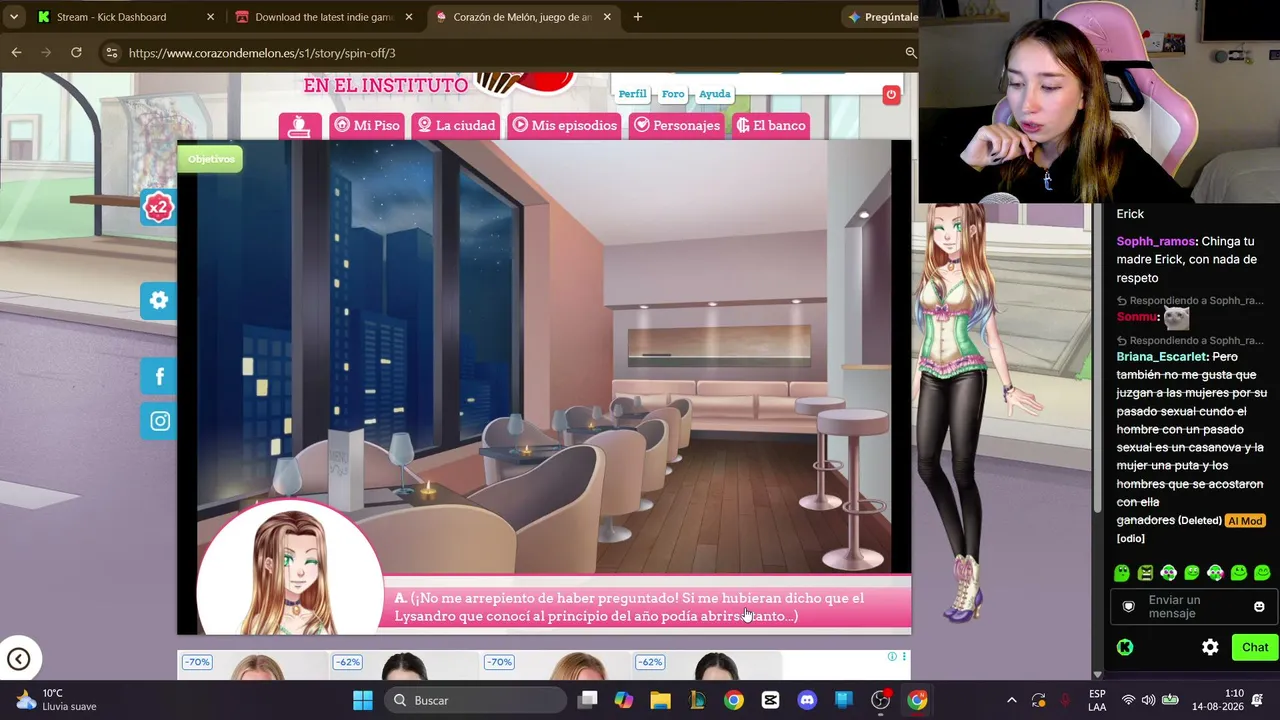Reload the current browser page

click(x=76, y=53)
